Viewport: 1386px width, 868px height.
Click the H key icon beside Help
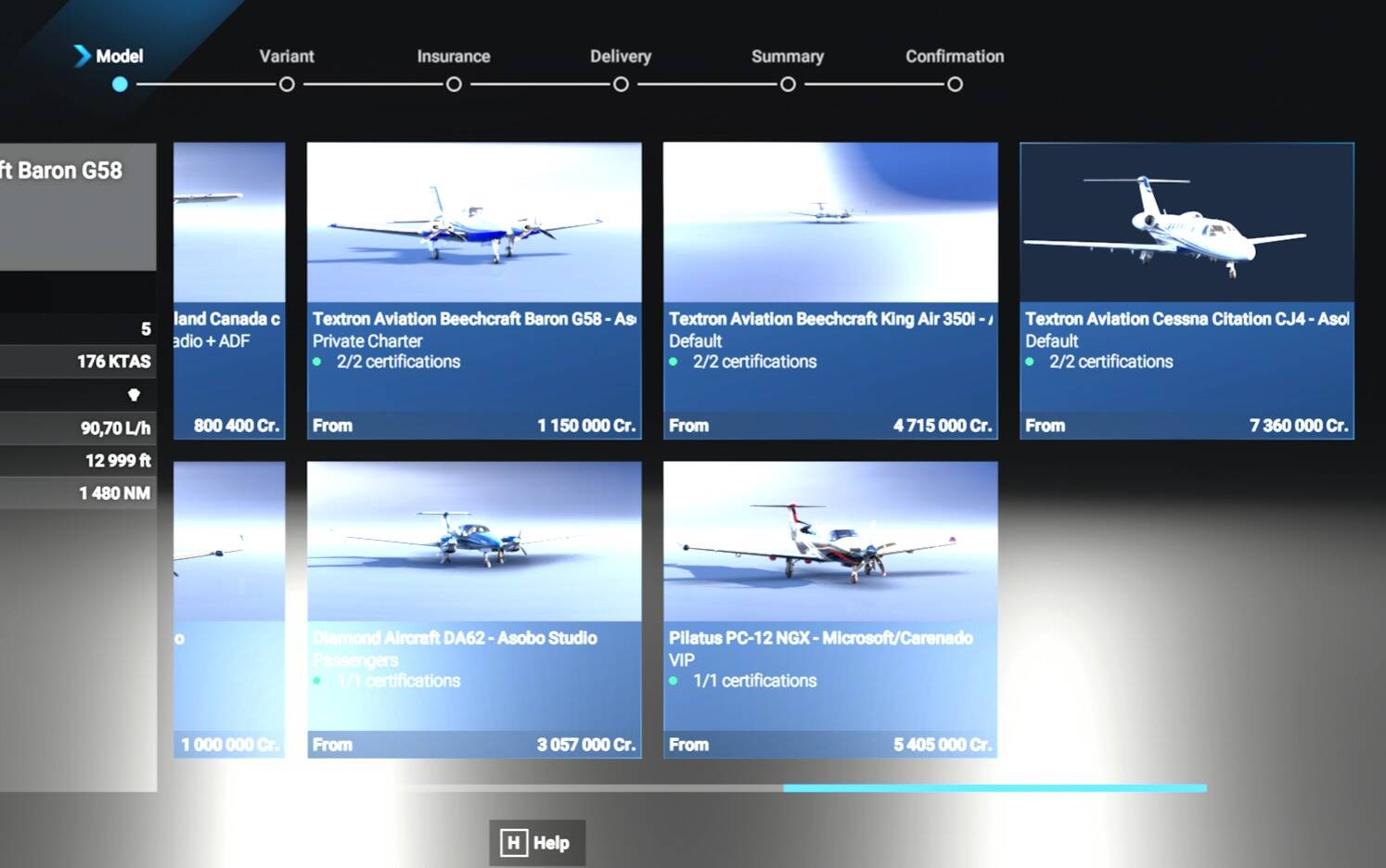pyautogui.click(x=514, y=843)
